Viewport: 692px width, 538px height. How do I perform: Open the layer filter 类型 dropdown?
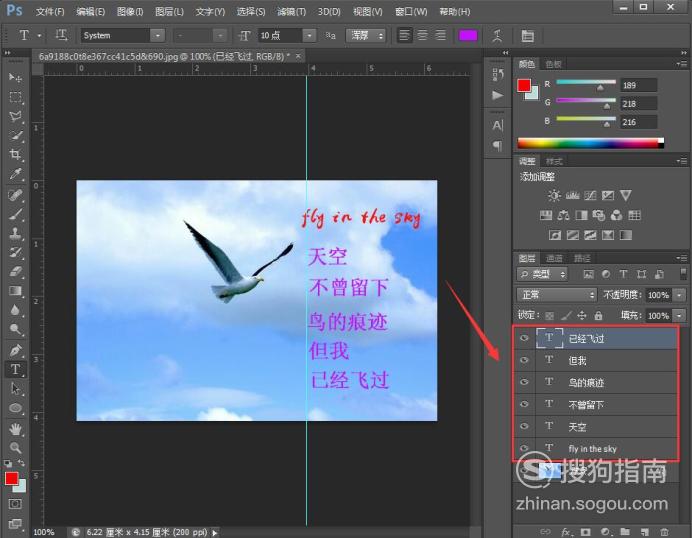(542, 274)
